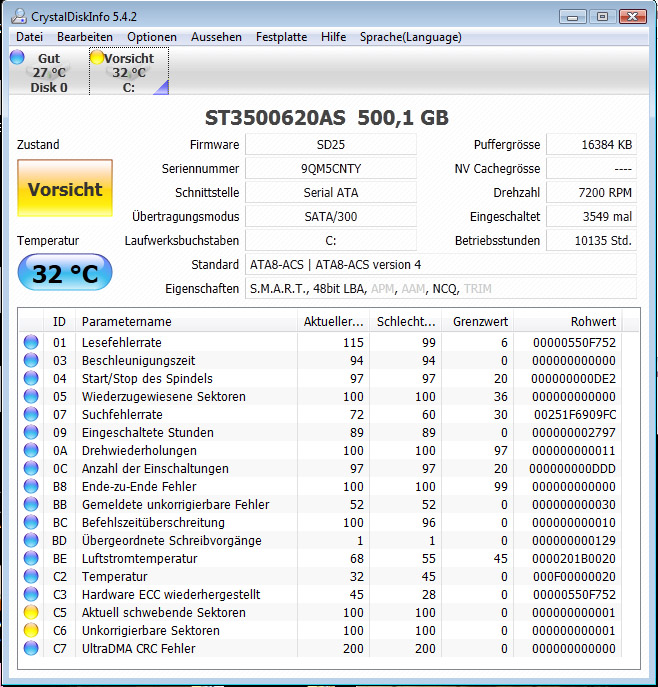Open the Festplatte menu
658x687 pixels.
click(282, 37)
